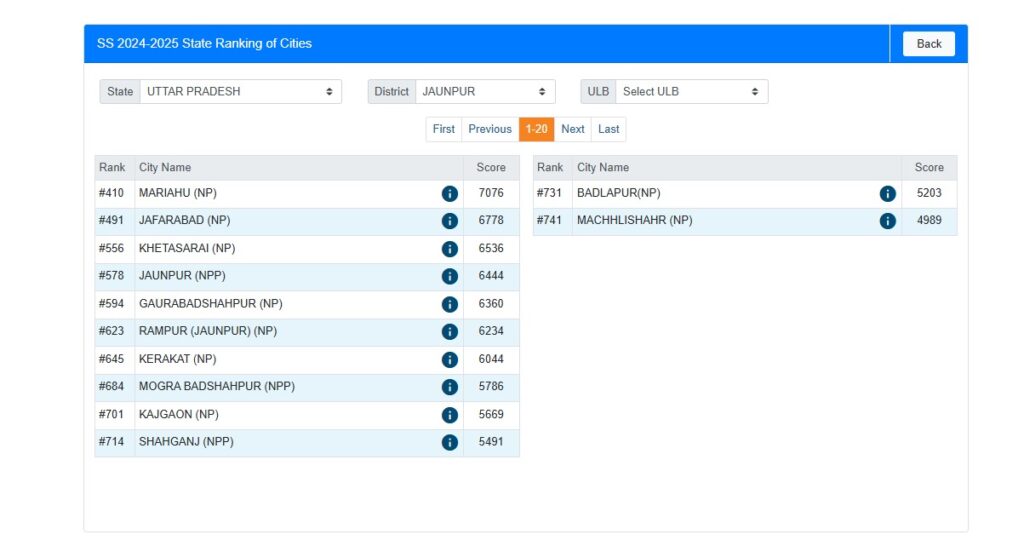Go to the First page
This screenshot has height=546, width=1024.
pos(443,129)
